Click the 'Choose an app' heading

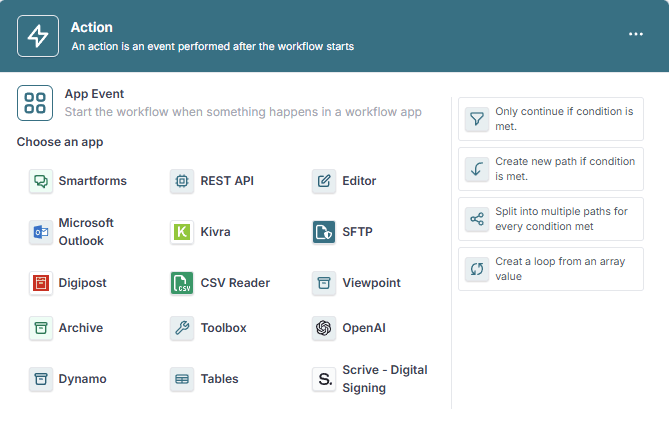pos(60,142)
